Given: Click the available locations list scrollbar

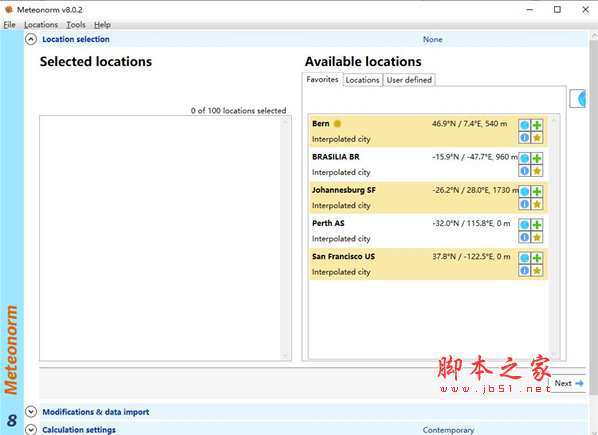Looking at the screenshot, I should (x=554, y=236).
